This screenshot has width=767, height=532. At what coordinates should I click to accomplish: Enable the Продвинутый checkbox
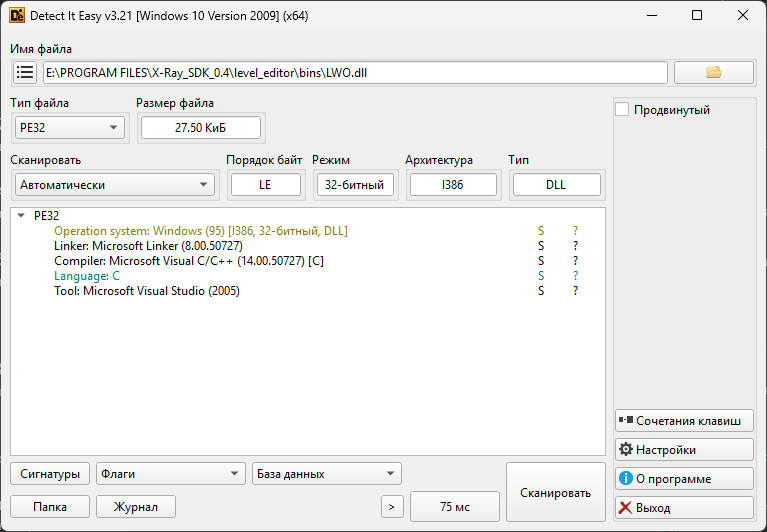click(x=622, y=110)
